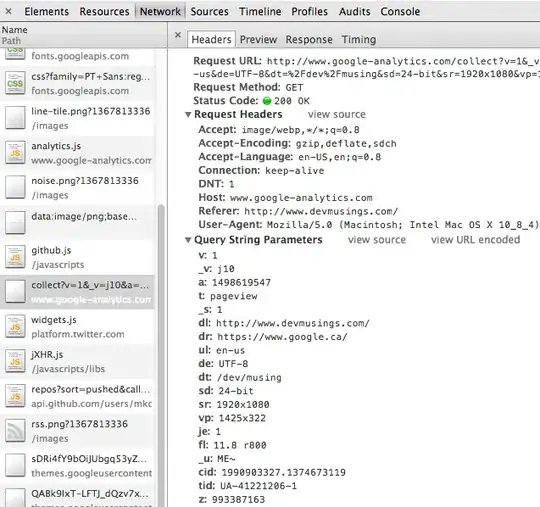Click the green 200 OK status indicator
The height and width of the screenshot is (507, 540).
267,101
